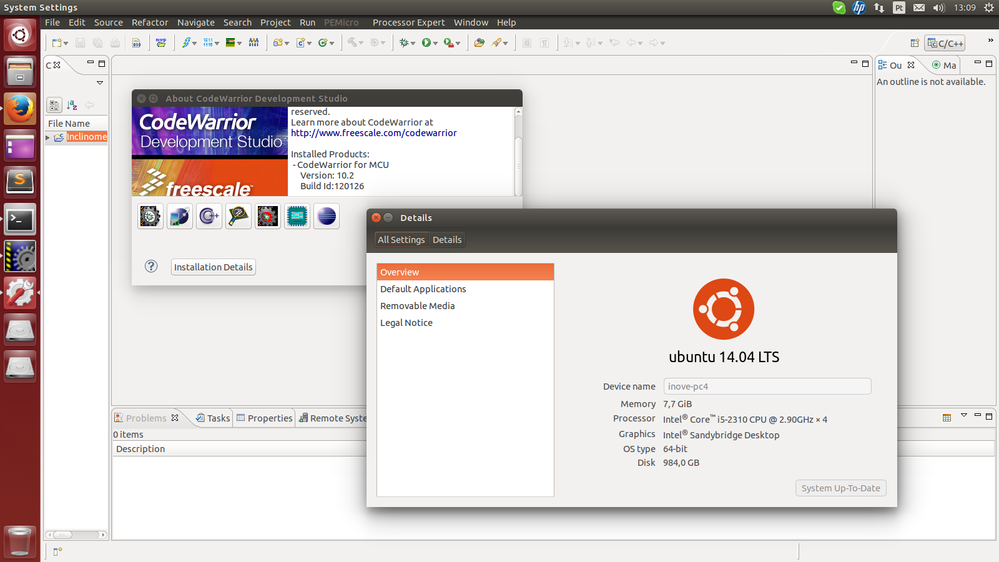
Task: Toggle flat/tree view icon in project panel
Action: [x=55, y=105]
